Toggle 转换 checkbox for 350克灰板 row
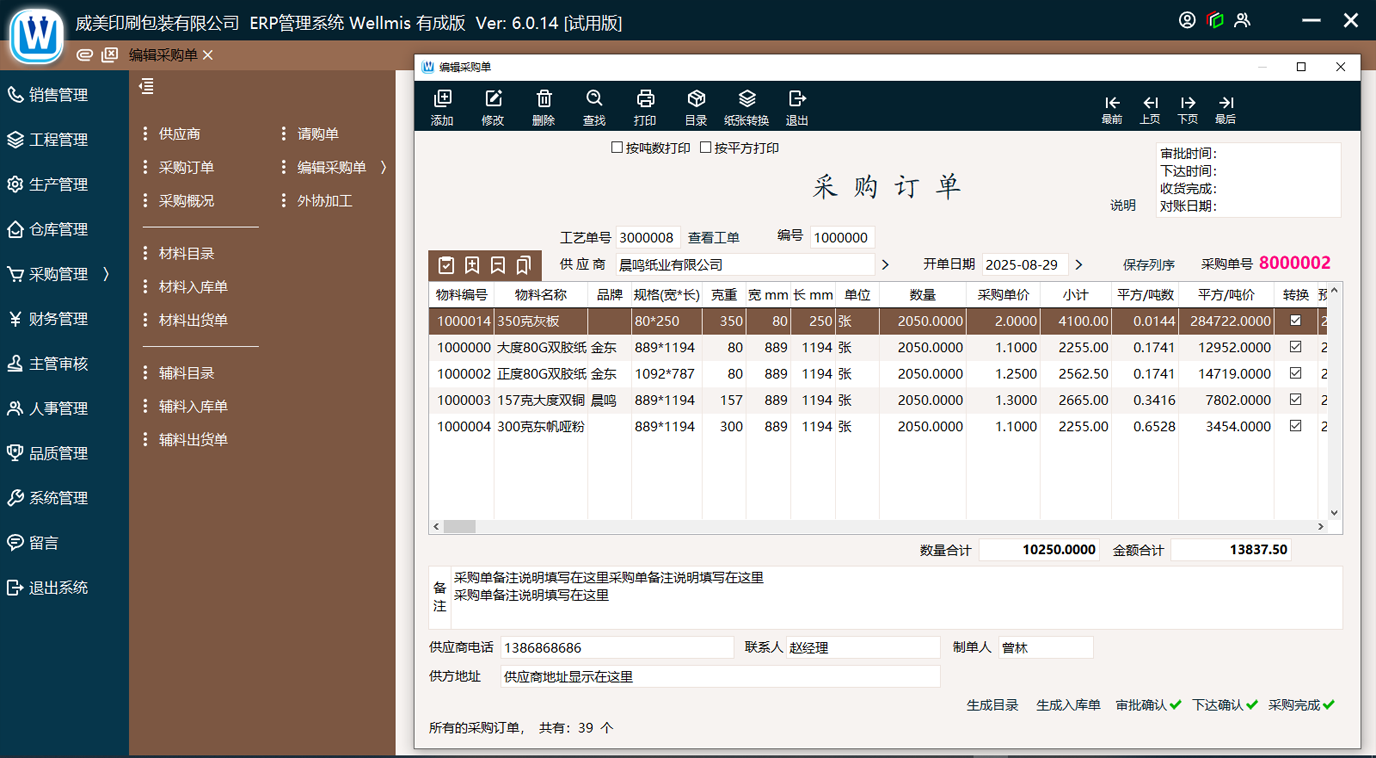 (x=1295, y=321)
